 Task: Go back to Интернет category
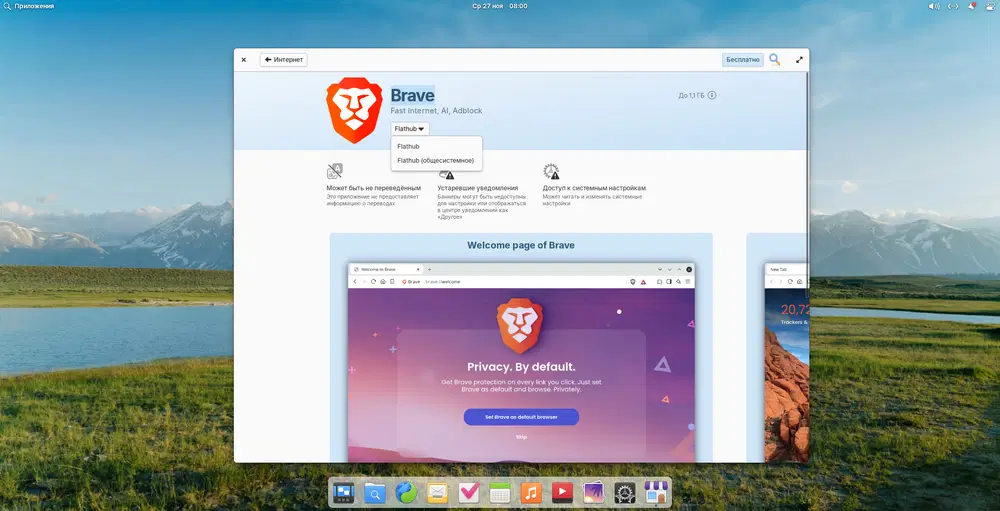tap(284, 60)
